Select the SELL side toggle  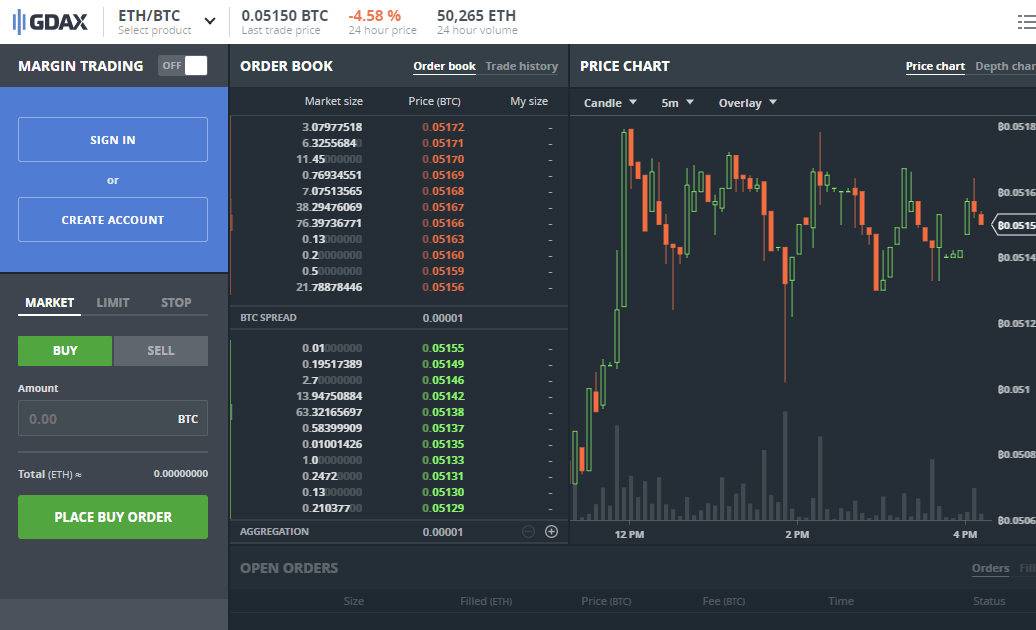coord(161,351)
